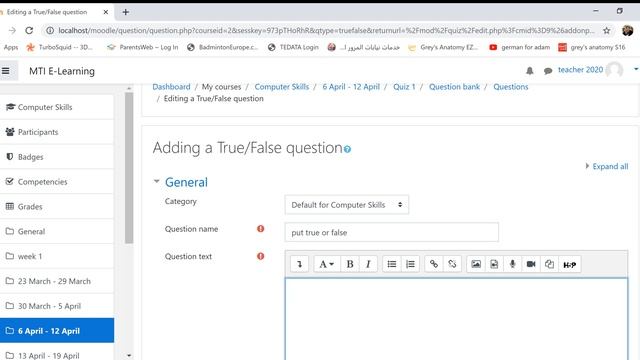The width and height of the screenshot is (640, 360).
Task: Record audio with microphone icon
Action: [513, 264]
